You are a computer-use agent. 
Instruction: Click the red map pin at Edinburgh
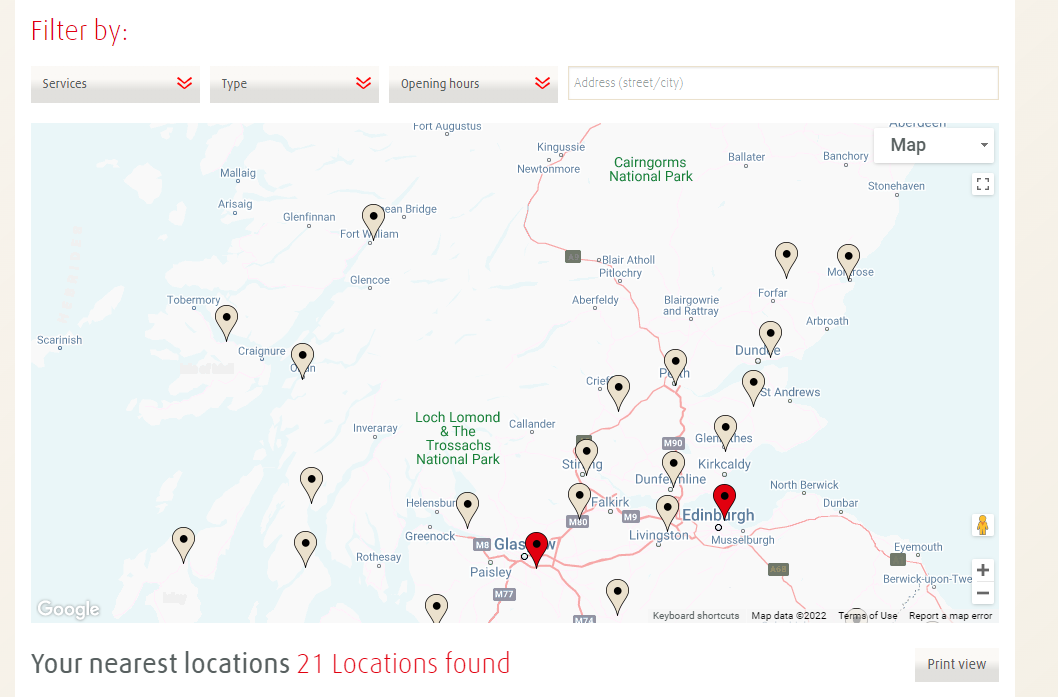724,499
